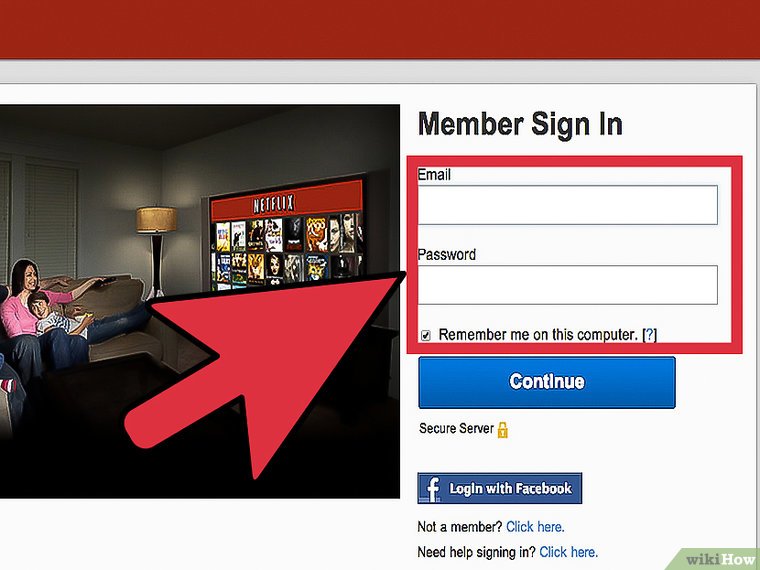
Task: Click the Facebook f logo icon
Action: (x=432, y=488)
